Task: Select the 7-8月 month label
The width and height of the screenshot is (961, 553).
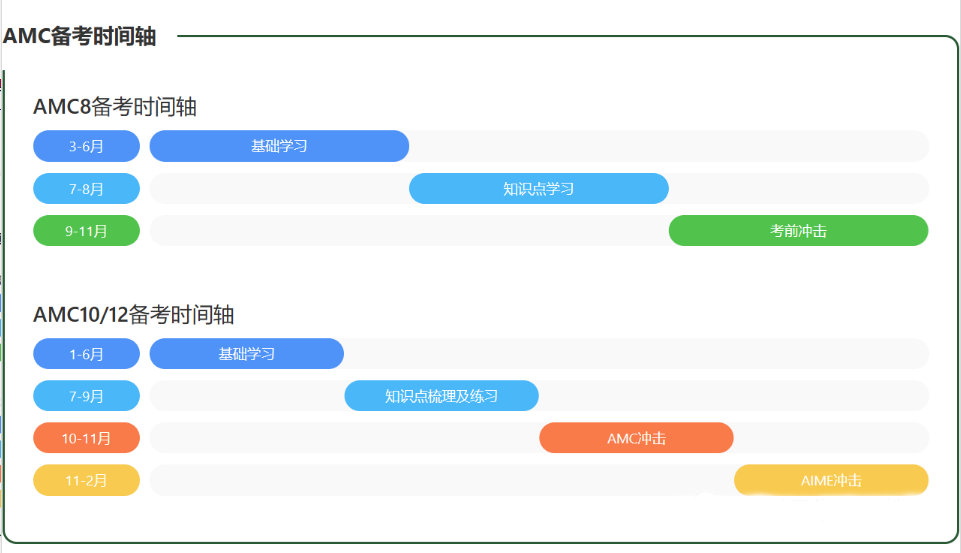Action: point(86,188)
